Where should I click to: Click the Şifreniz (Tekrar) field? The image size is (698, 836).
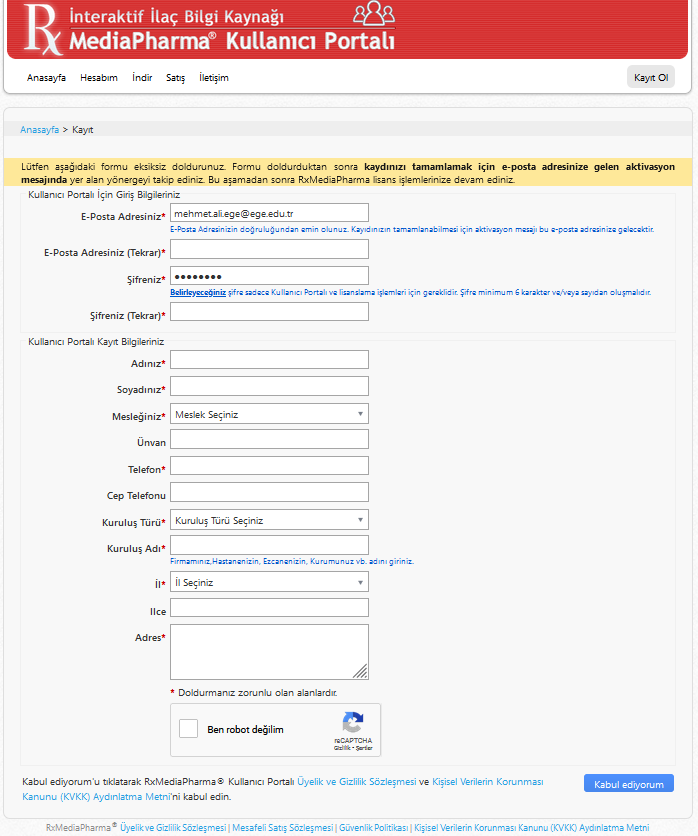click(269, 312)
